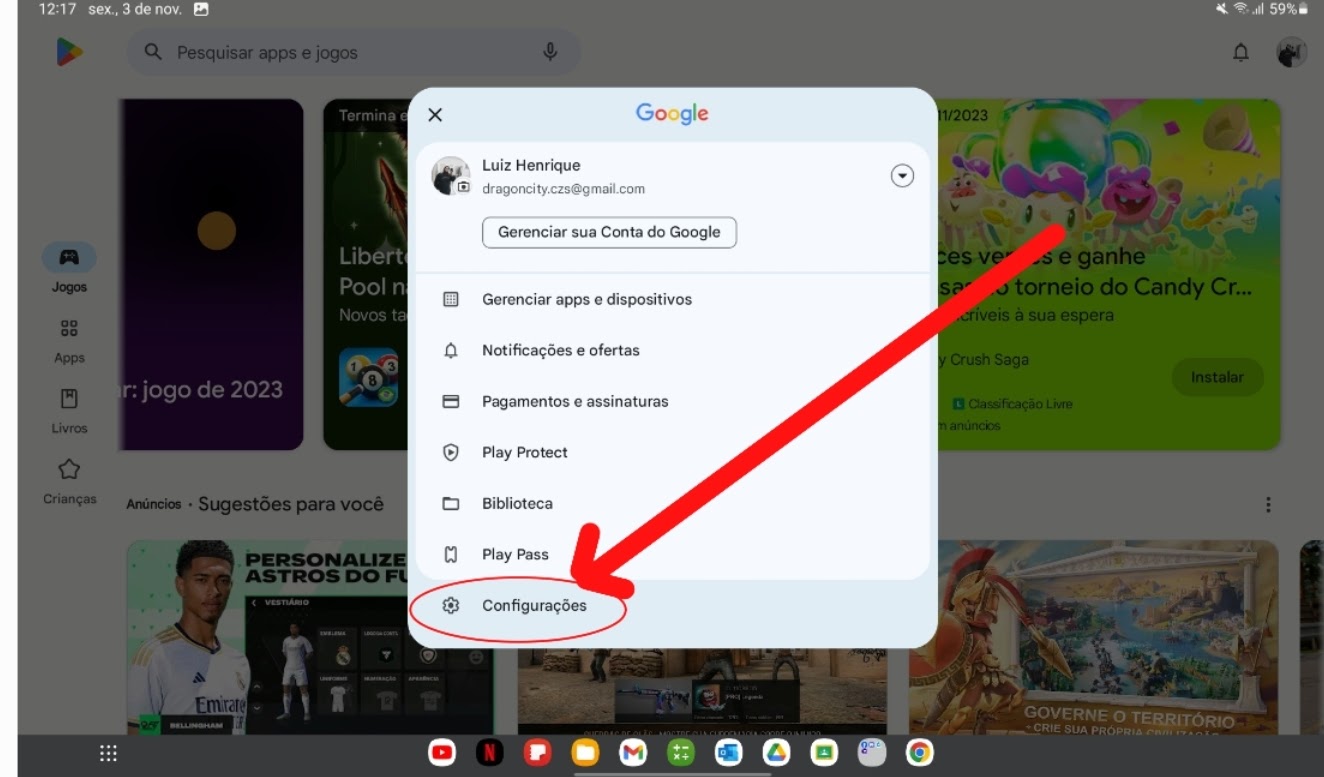Image resolution: width=1324 pixels, height=777 pixels.
Task: Launch Netflix from the taskbar
Action: (490, 753)
